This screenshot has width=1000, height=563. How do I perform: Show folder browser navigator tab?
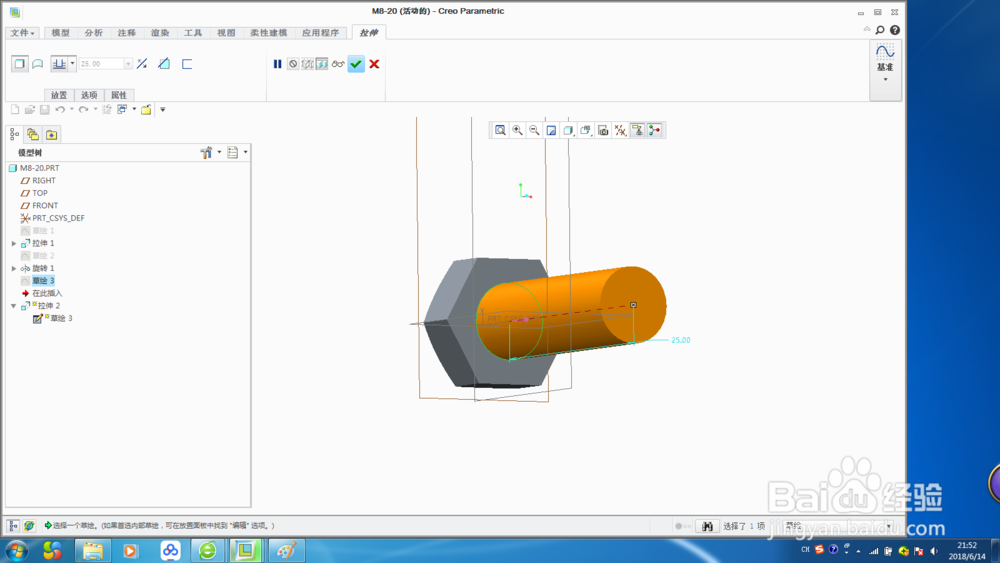tap(33, 135)
